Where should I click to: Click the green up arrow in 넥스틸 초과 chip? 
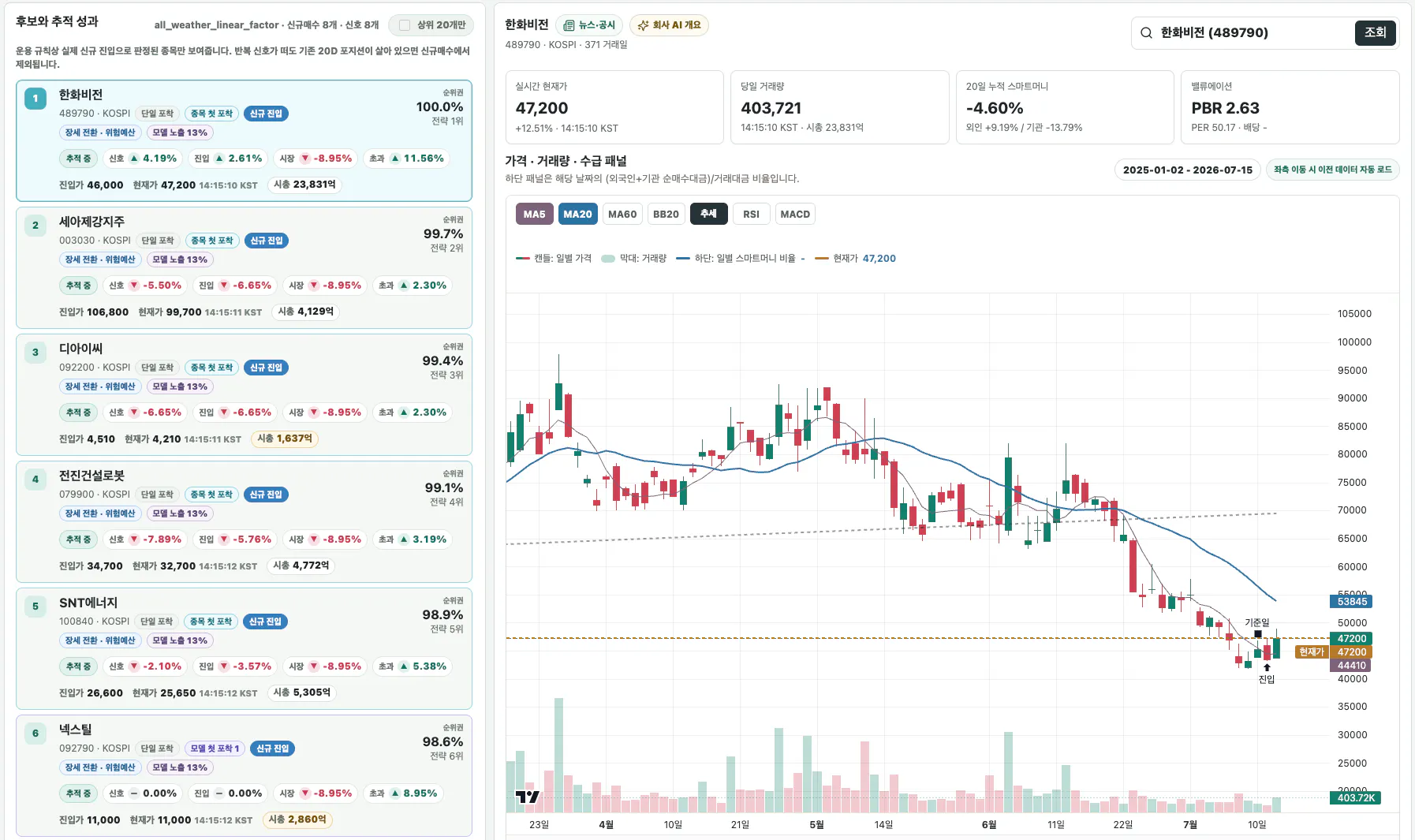click(x=394, y=793)
